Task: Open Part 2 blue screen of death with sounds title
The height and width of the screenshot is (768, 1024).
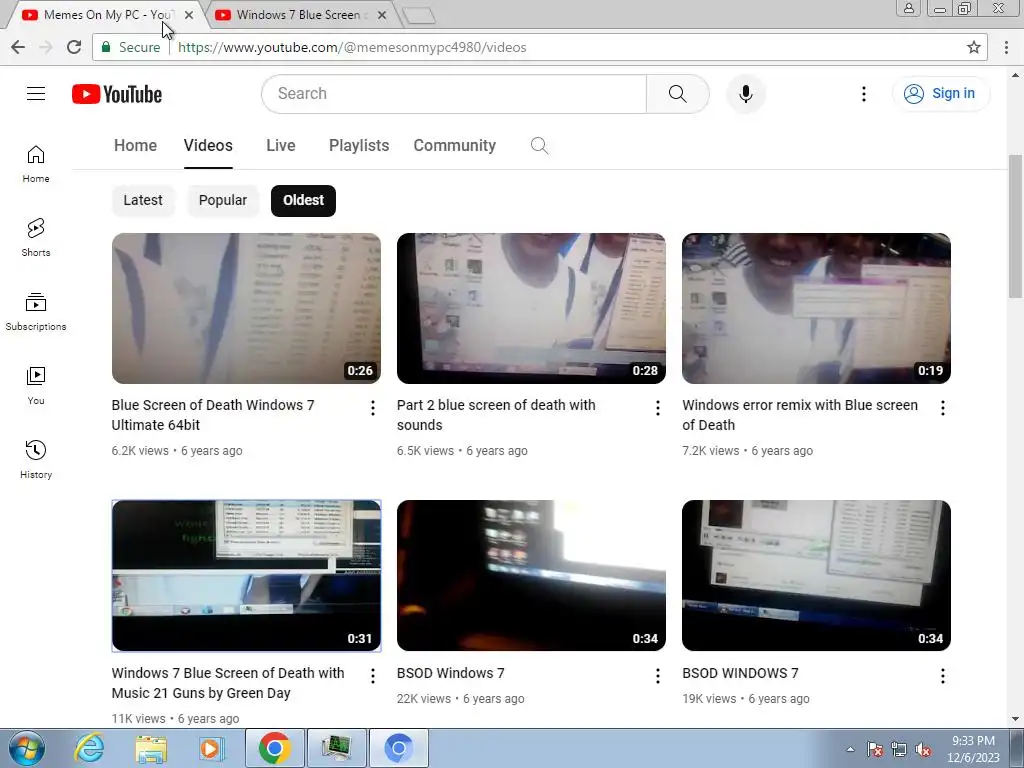Action: [x=496, y=415]
